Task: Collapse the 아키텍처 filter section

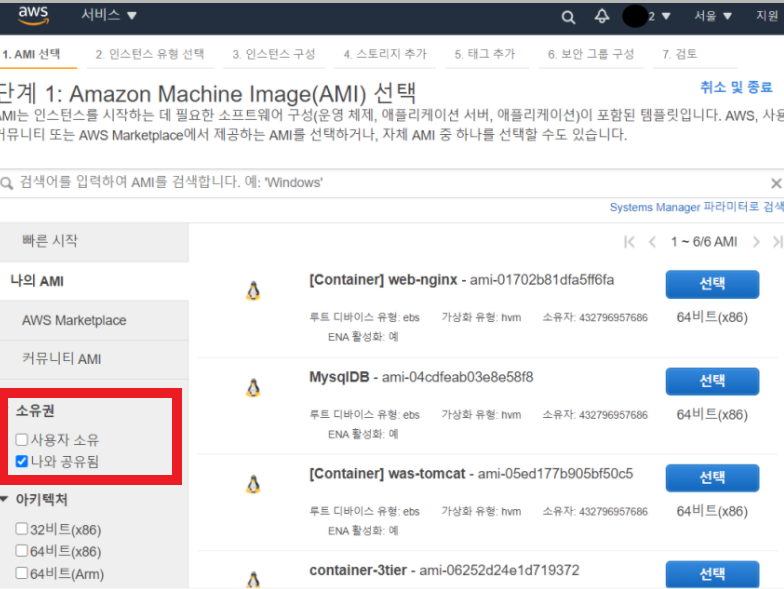Action: pyautogui.click(x=4, y=499)
